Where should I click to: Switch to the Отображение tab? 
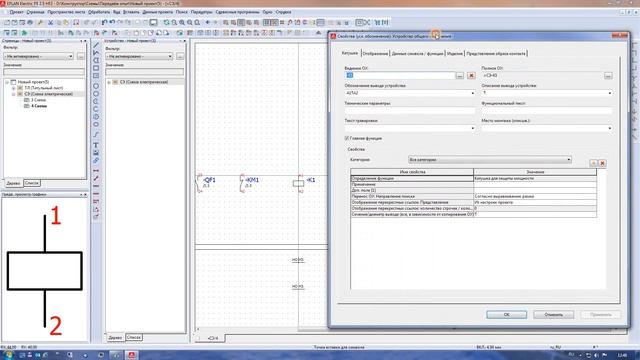[x=375, y=54]
